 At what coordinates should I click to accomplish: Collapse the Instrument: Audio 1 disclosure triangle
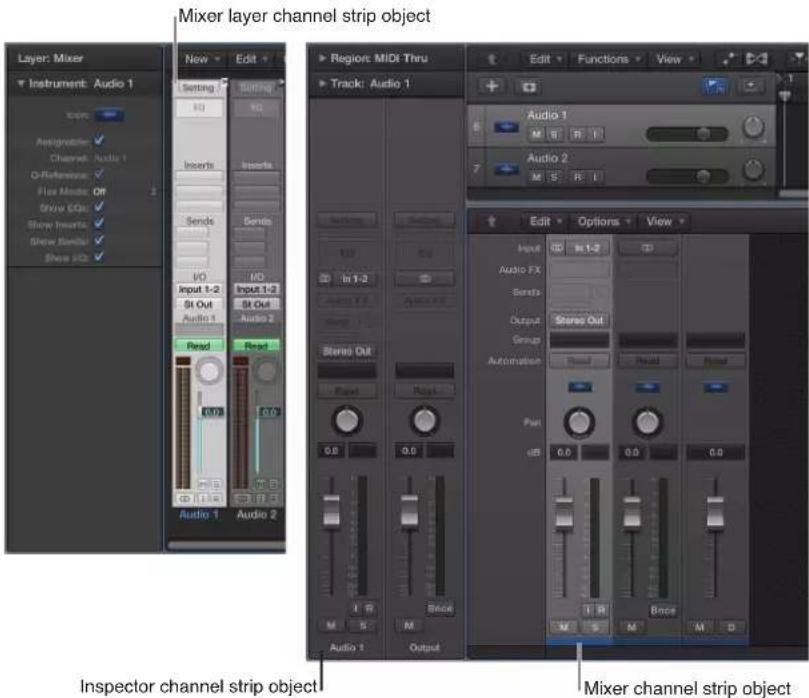[21, 83]
